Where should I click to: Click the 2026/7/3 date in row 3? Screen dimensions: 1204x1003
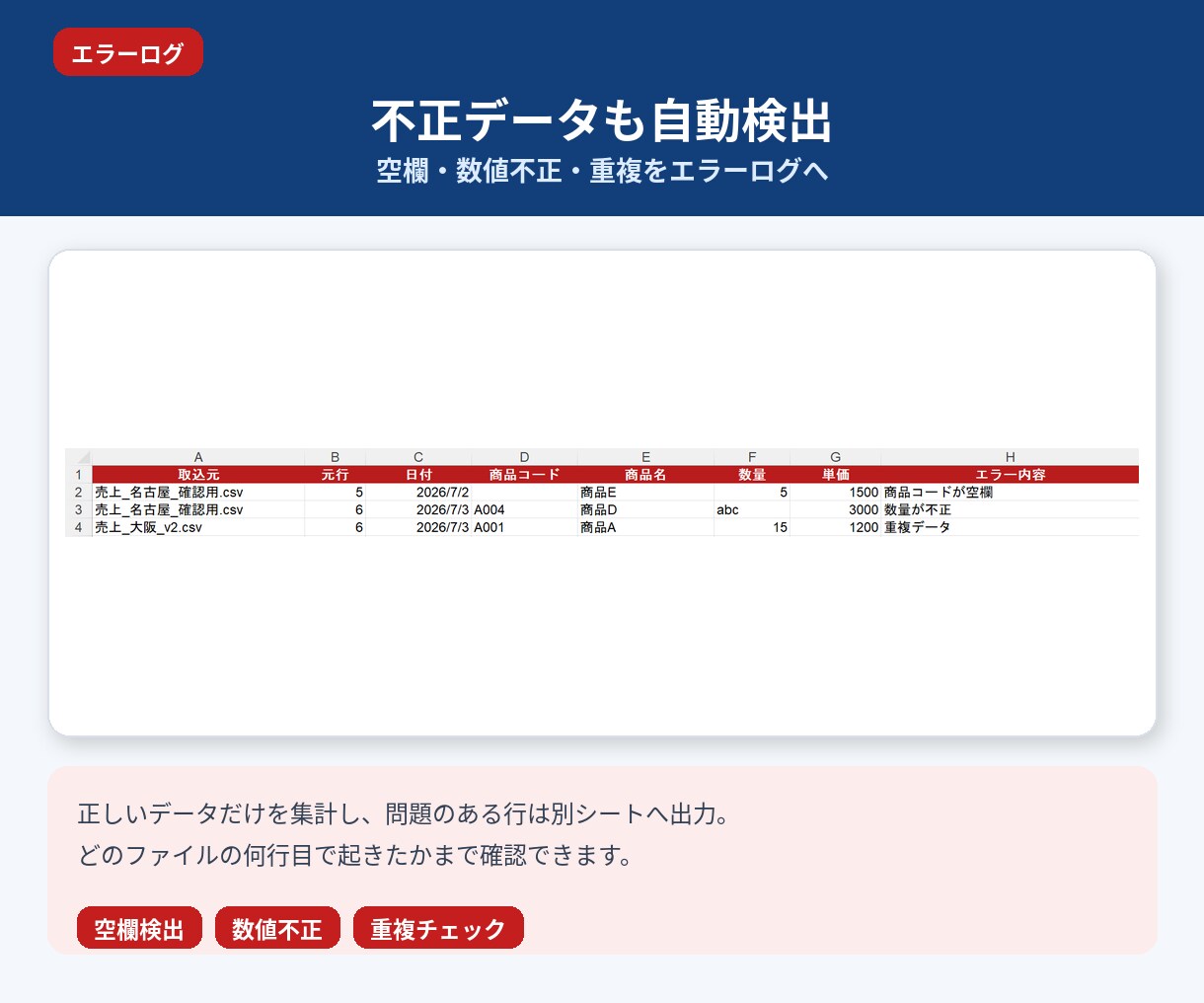(x=418, y=509)
